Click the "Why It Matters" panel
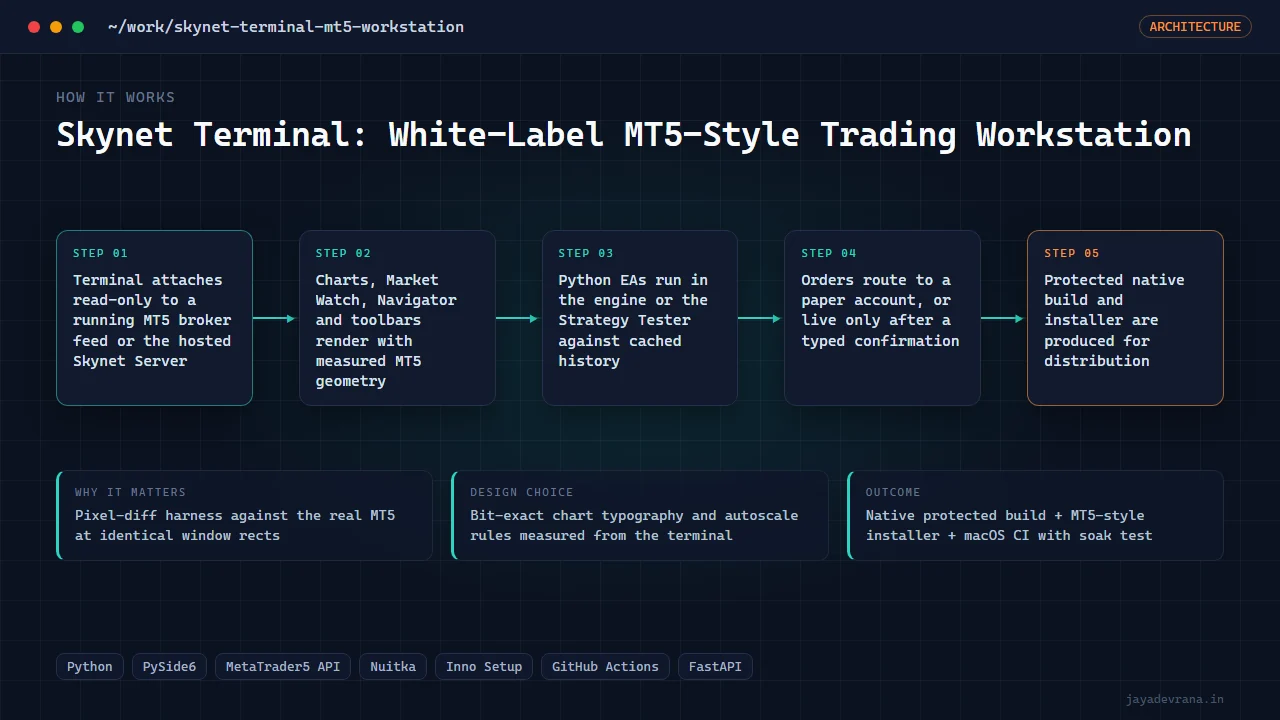The width and height of the screenshot is (1280, 720). point(245,515)
